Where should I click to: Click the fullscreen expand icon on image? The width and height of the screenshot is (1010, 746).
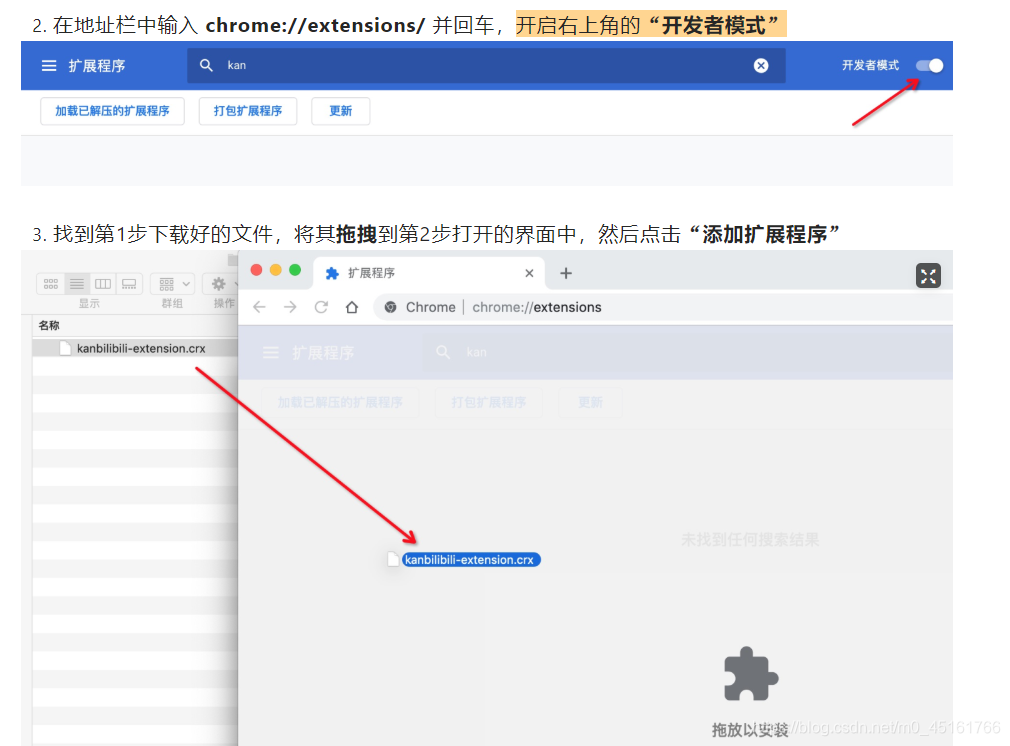tap(928, 276)
